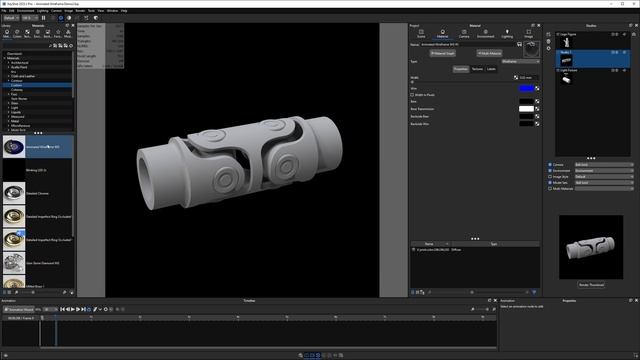This screenshot has width=640, height=360.
Task: Select the Gem Stones folder
Action: pos(19,99)
